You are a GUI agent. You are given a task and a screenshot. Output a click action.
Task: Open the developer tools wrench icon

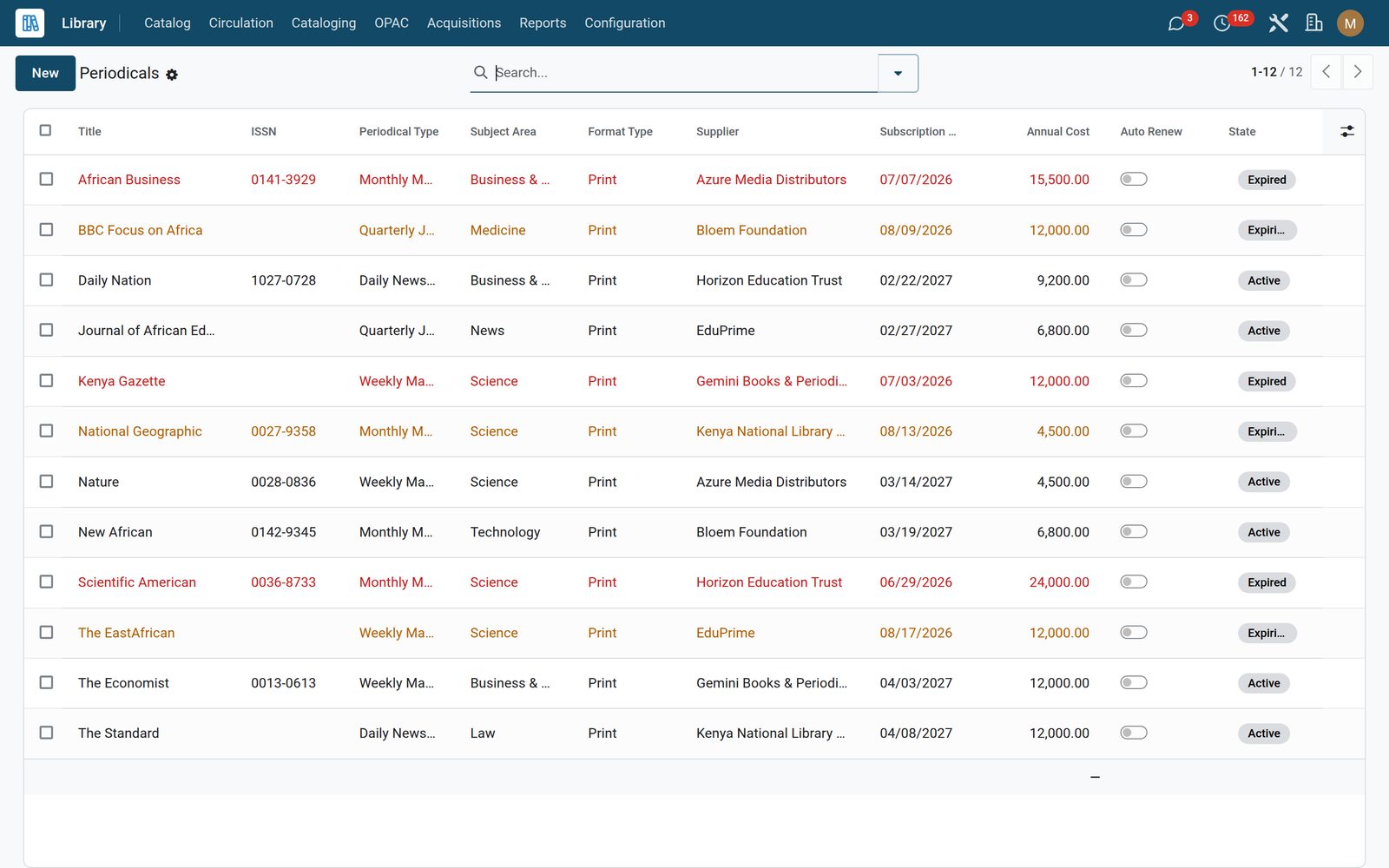pyautogui.click(x=1278, y=23)
